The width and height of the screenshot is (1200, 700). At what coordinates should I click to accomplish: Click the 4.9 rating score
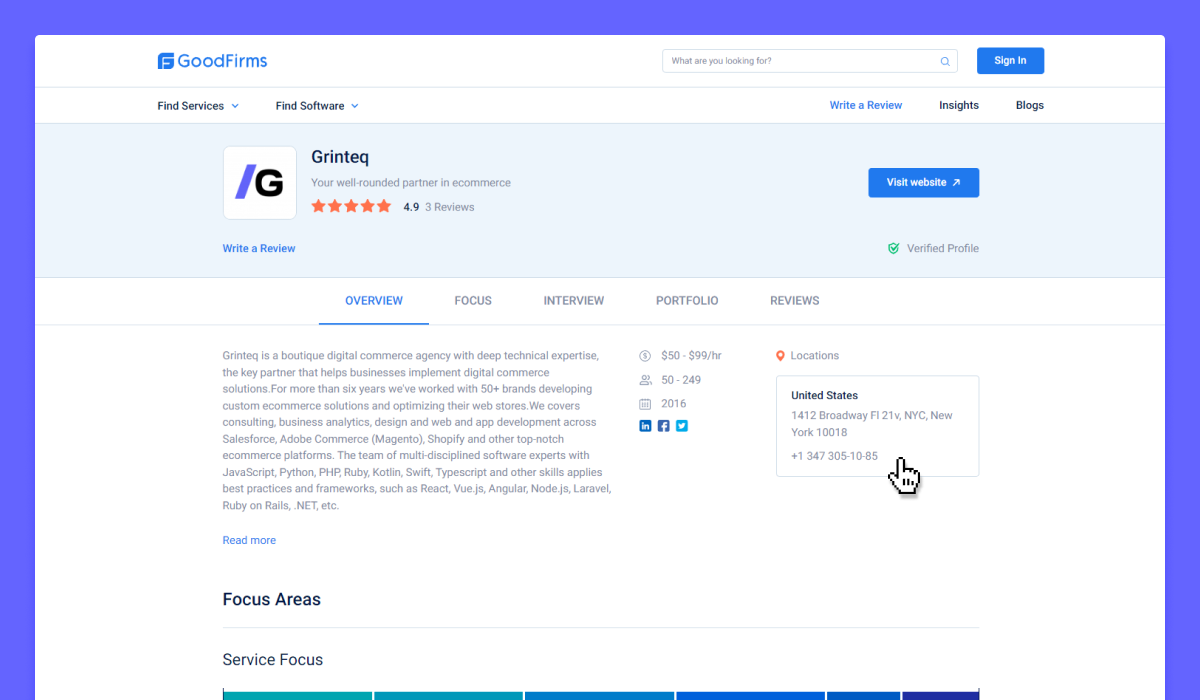(411, 207)
